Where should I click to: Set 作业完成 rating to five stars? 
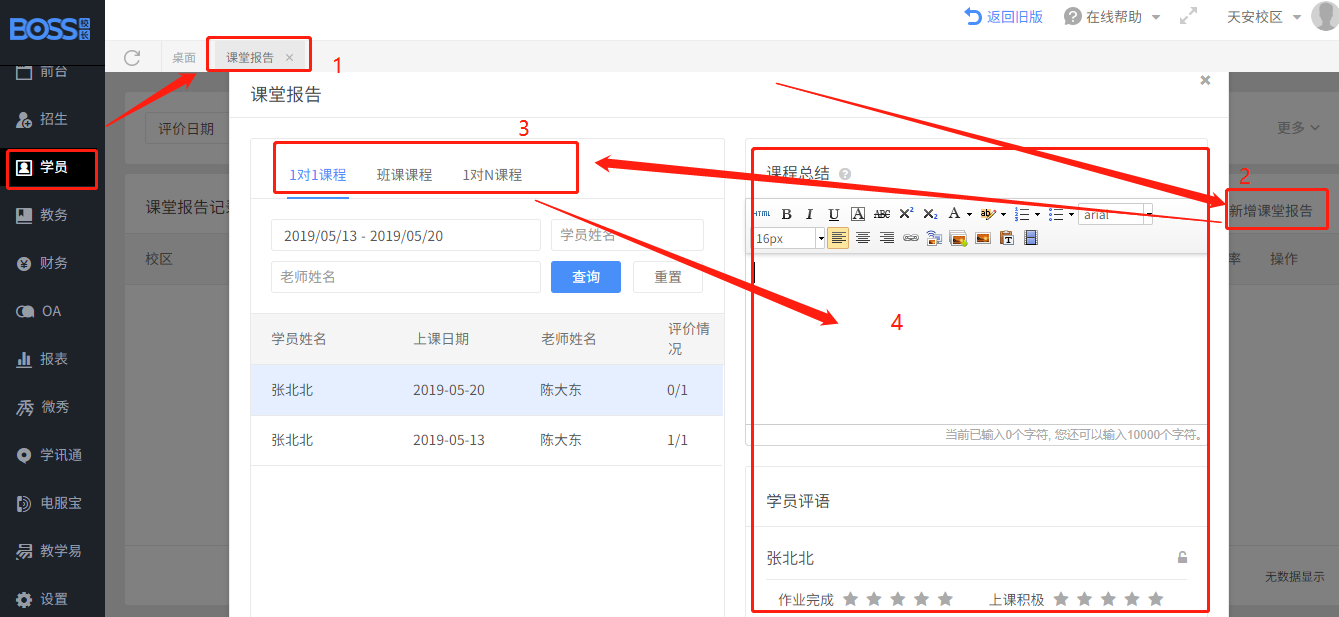pyautogui.click(x=946, y=599)
